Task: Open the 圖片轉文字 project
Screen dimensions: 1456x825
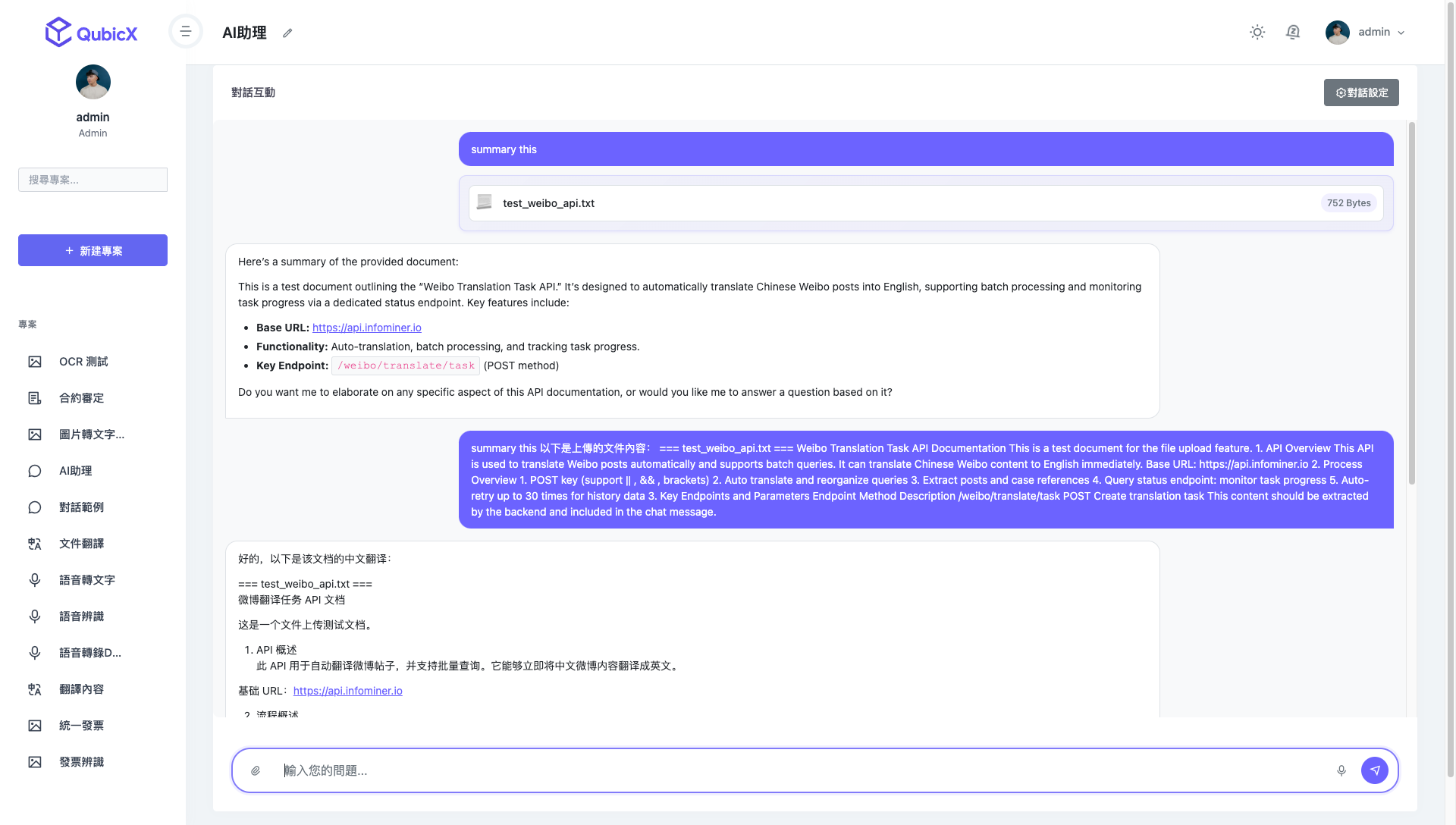Action: (x=93, y=434)
